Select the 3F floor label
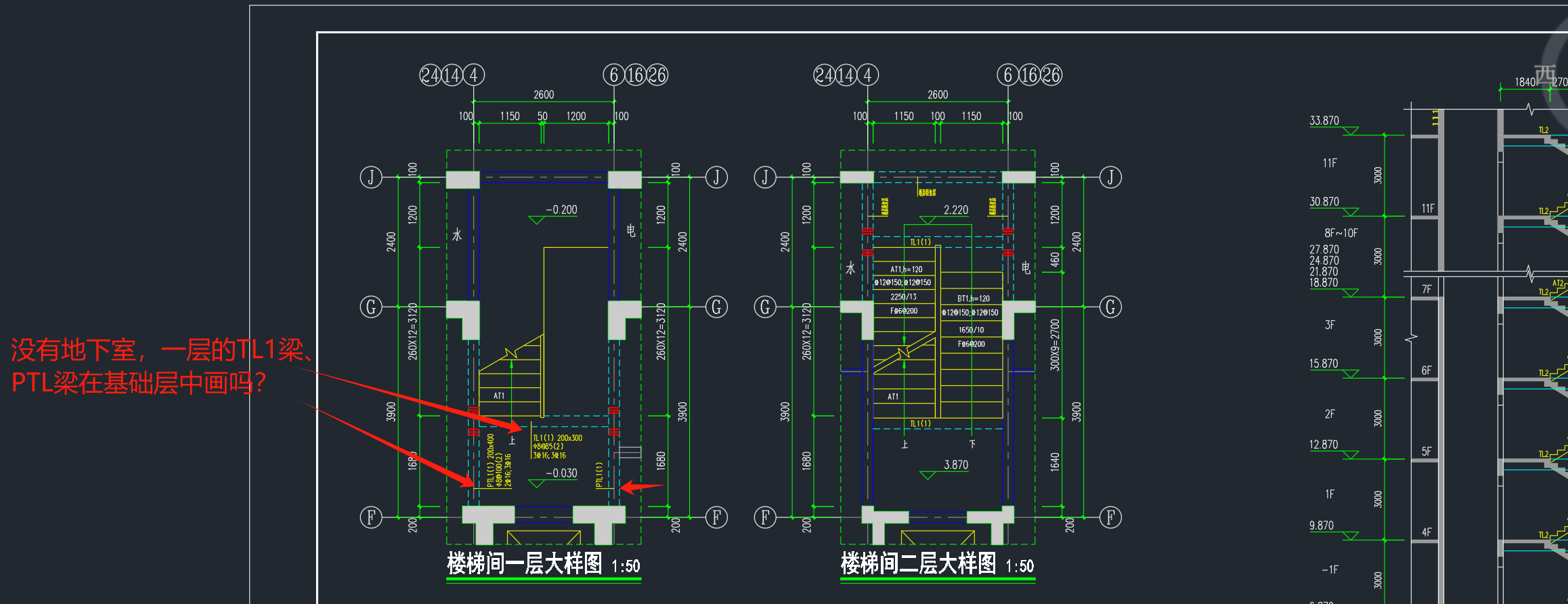This screenshot has width=1568, height=604. pos(1330,325)
